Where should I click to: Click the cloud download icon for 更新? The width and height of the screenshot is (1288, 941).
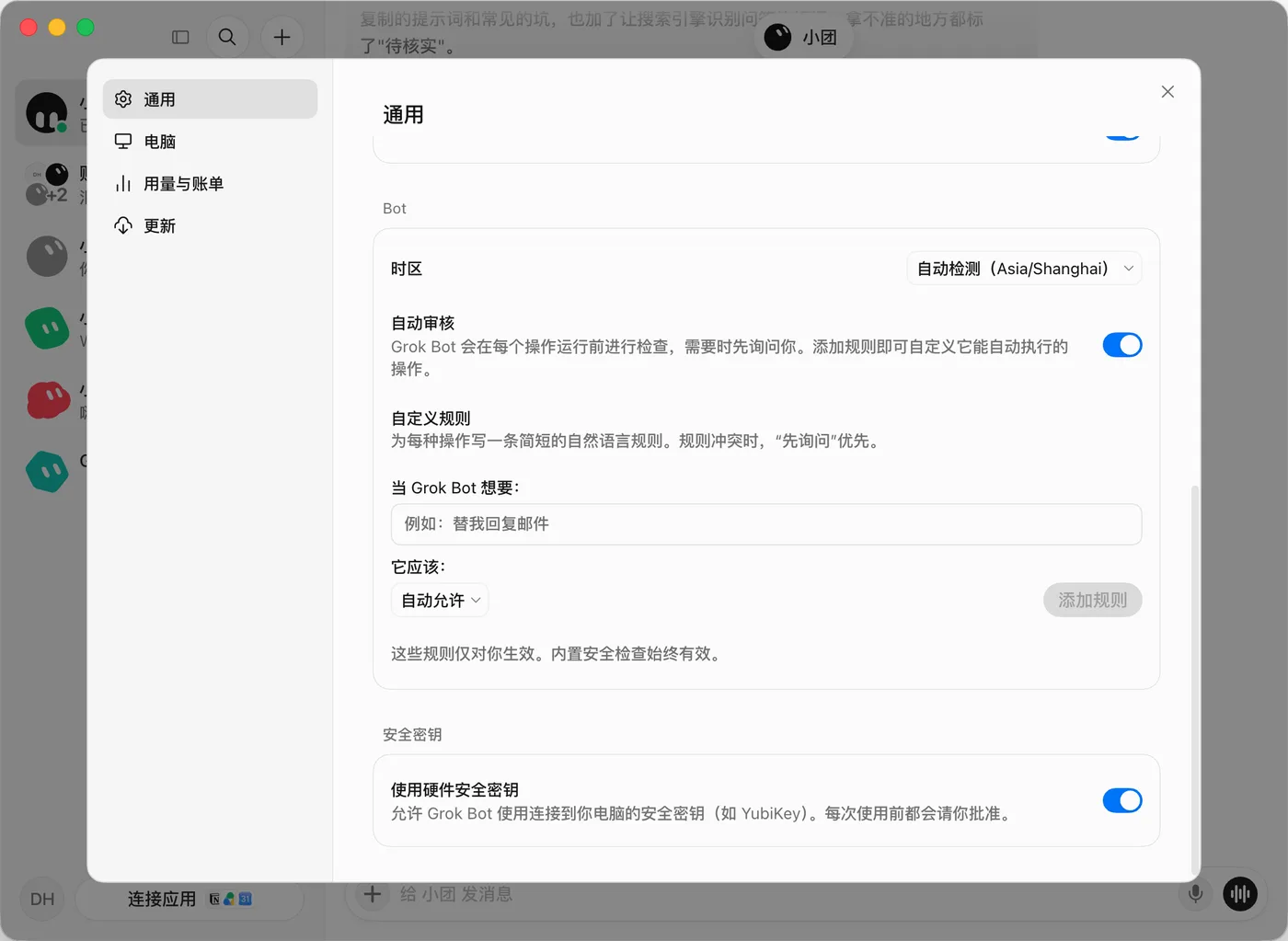(123, 226)
